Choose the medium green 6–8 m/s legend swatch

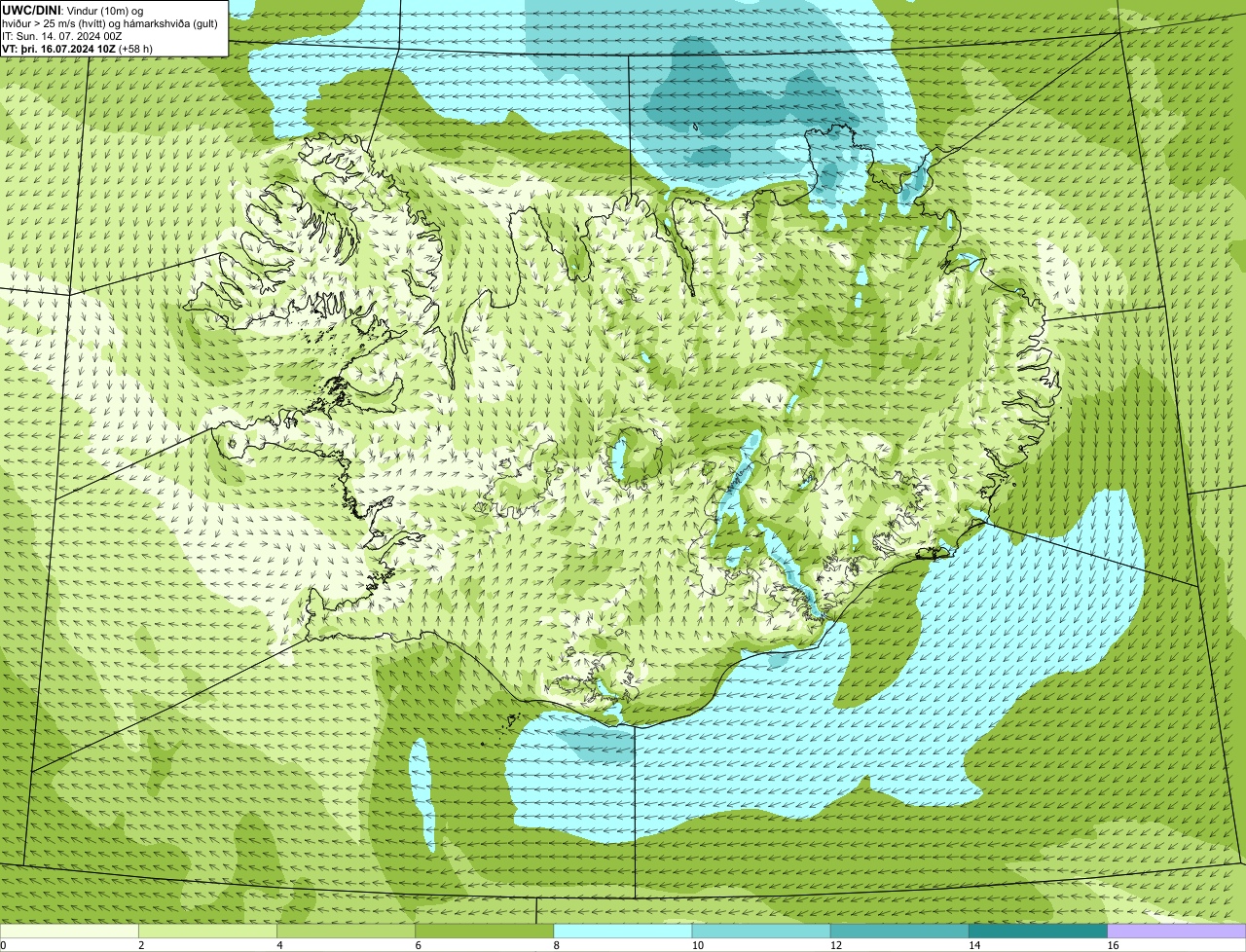coord(484,931)
